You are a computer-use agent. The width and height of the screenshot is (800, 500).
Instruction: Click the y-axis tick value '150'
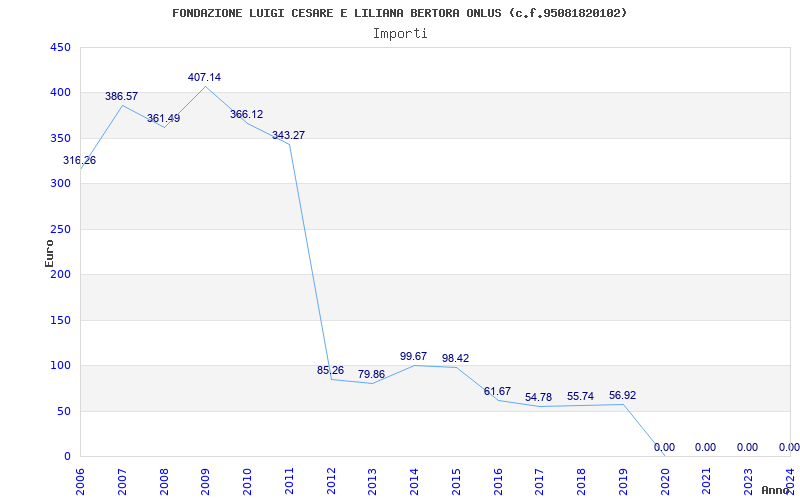(x=60, y=320)
